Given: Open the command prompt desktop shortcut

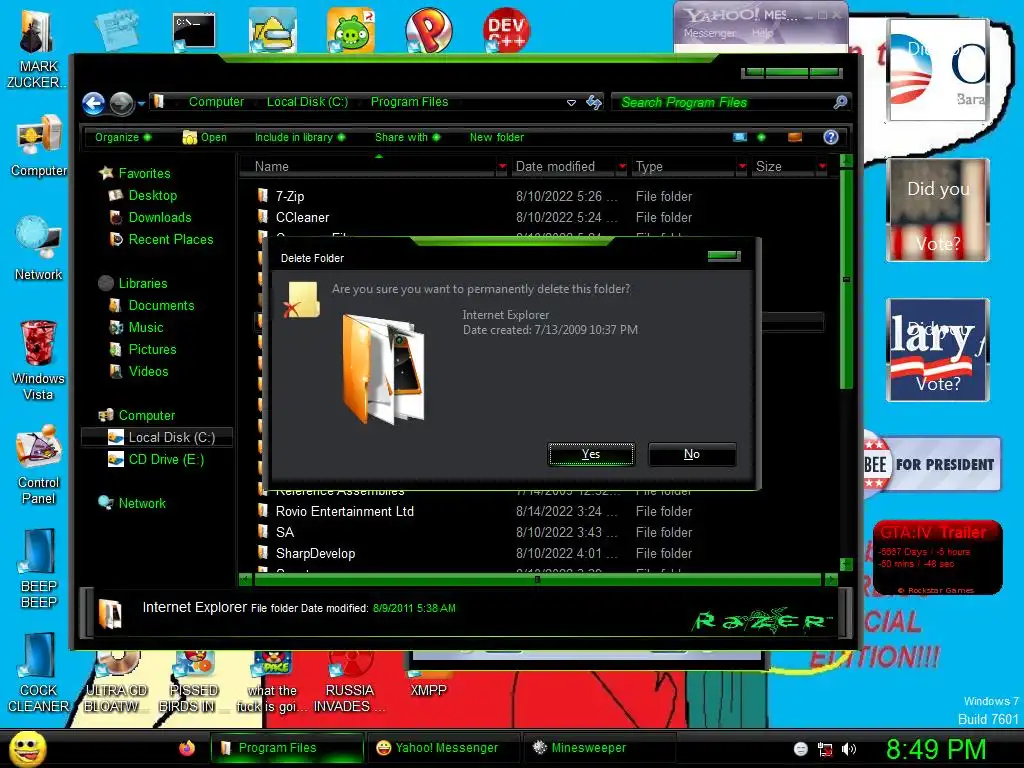Looking at the screenshot, I should pos(194,31).
